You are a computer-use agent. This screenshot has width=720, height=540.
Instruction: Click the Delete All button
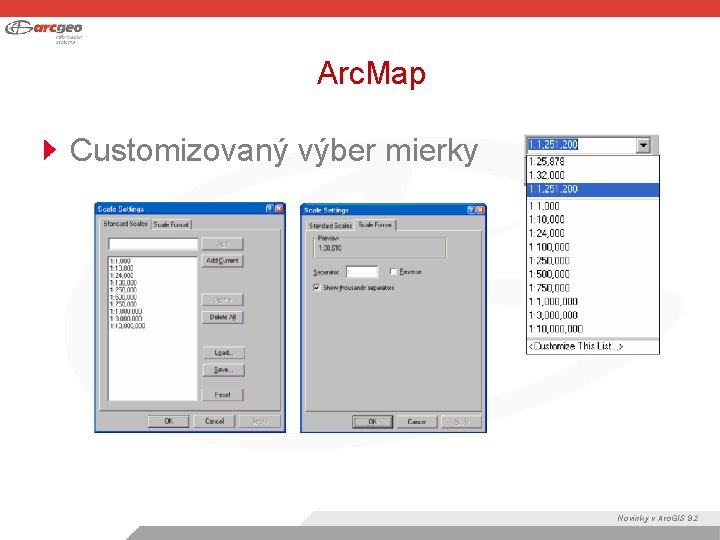pyautogui.click(x=223, y=317)
